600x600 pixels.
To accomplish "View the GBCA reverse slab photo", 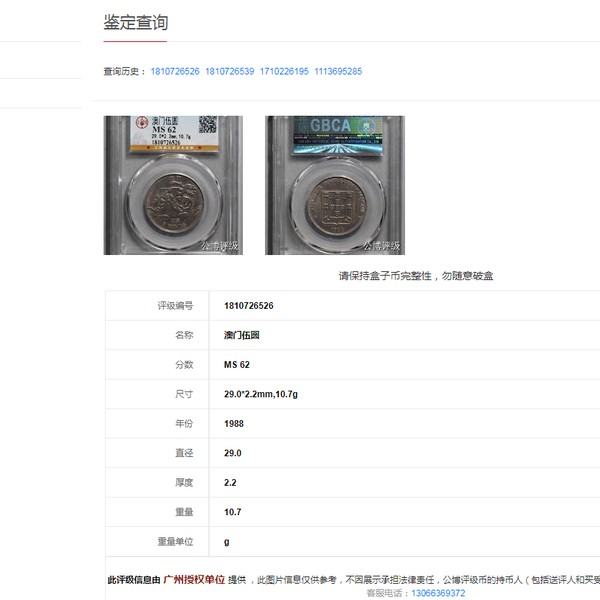I will pos(335,185).
